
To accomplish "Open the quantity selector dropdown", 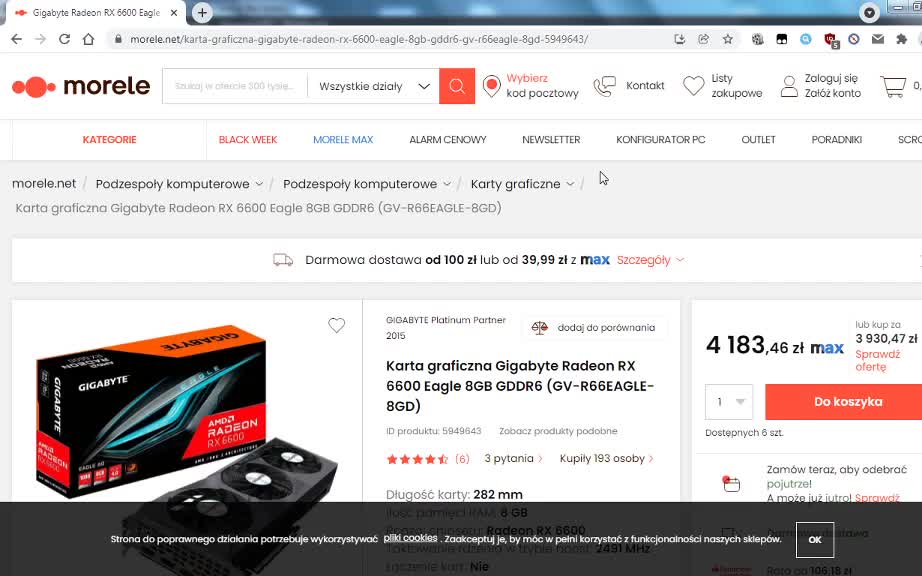I will pos(729,401).
